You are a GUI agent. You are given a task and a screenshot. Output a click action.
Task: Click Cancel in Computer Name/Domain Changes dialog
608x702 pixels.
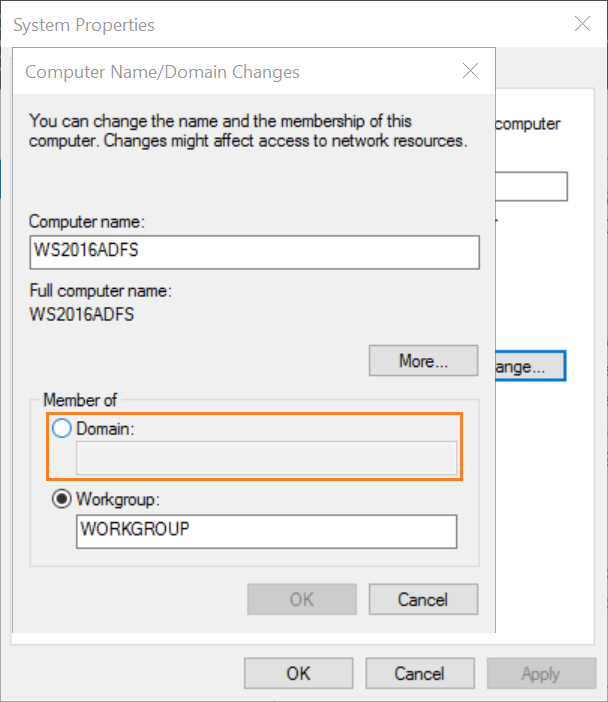click(424, 599)
